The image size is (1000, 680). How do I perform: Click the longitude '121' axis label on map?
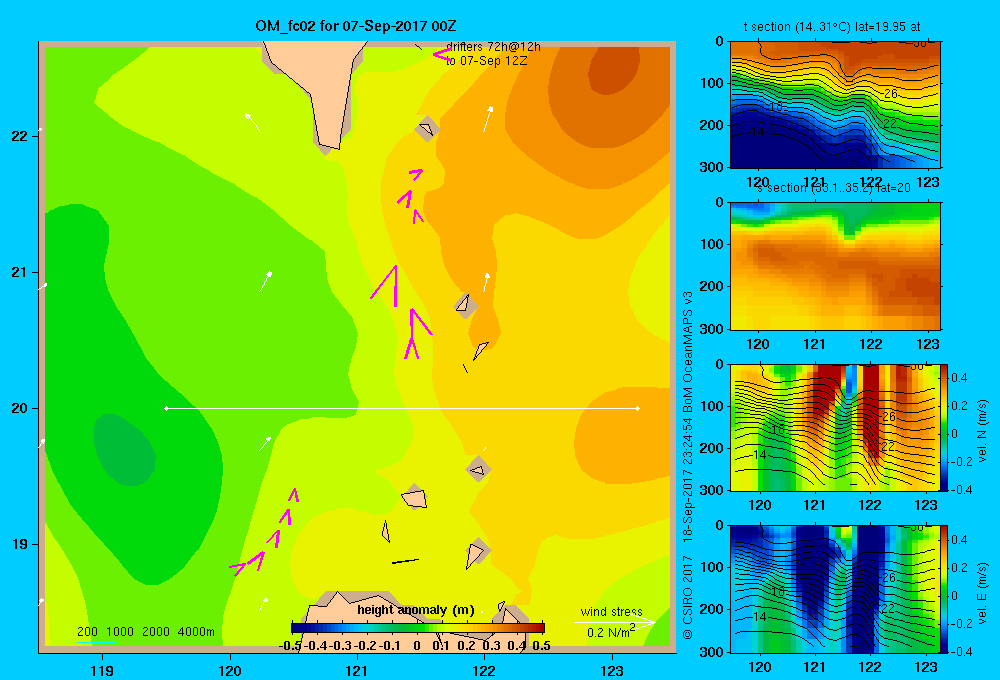[357, 670]
